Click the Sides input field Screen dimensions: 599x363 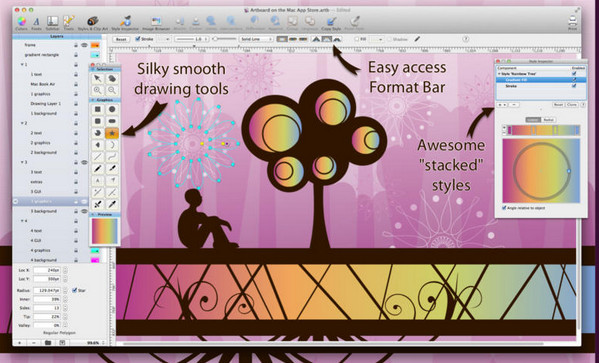pos(47,308)
